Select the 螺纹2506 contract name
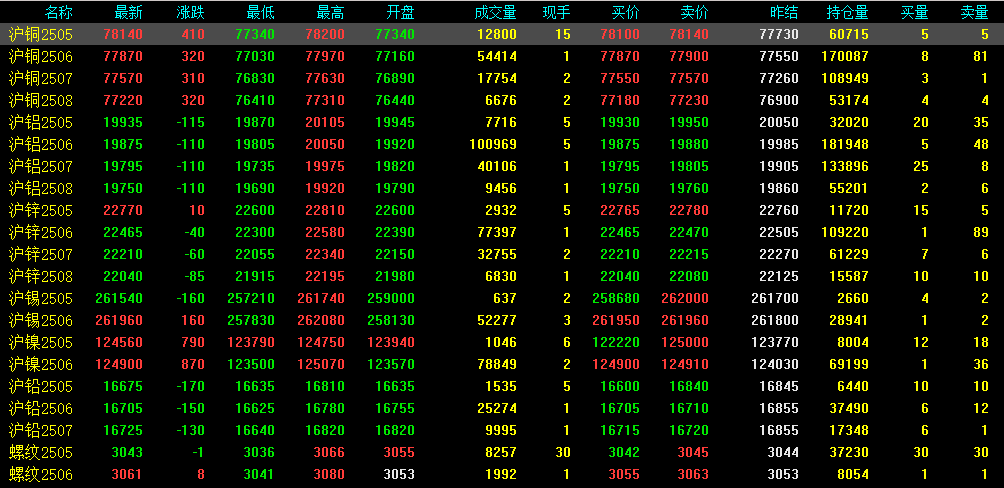Image resolution: width=1004 pixels, height=488 pixels. [41, 475]
